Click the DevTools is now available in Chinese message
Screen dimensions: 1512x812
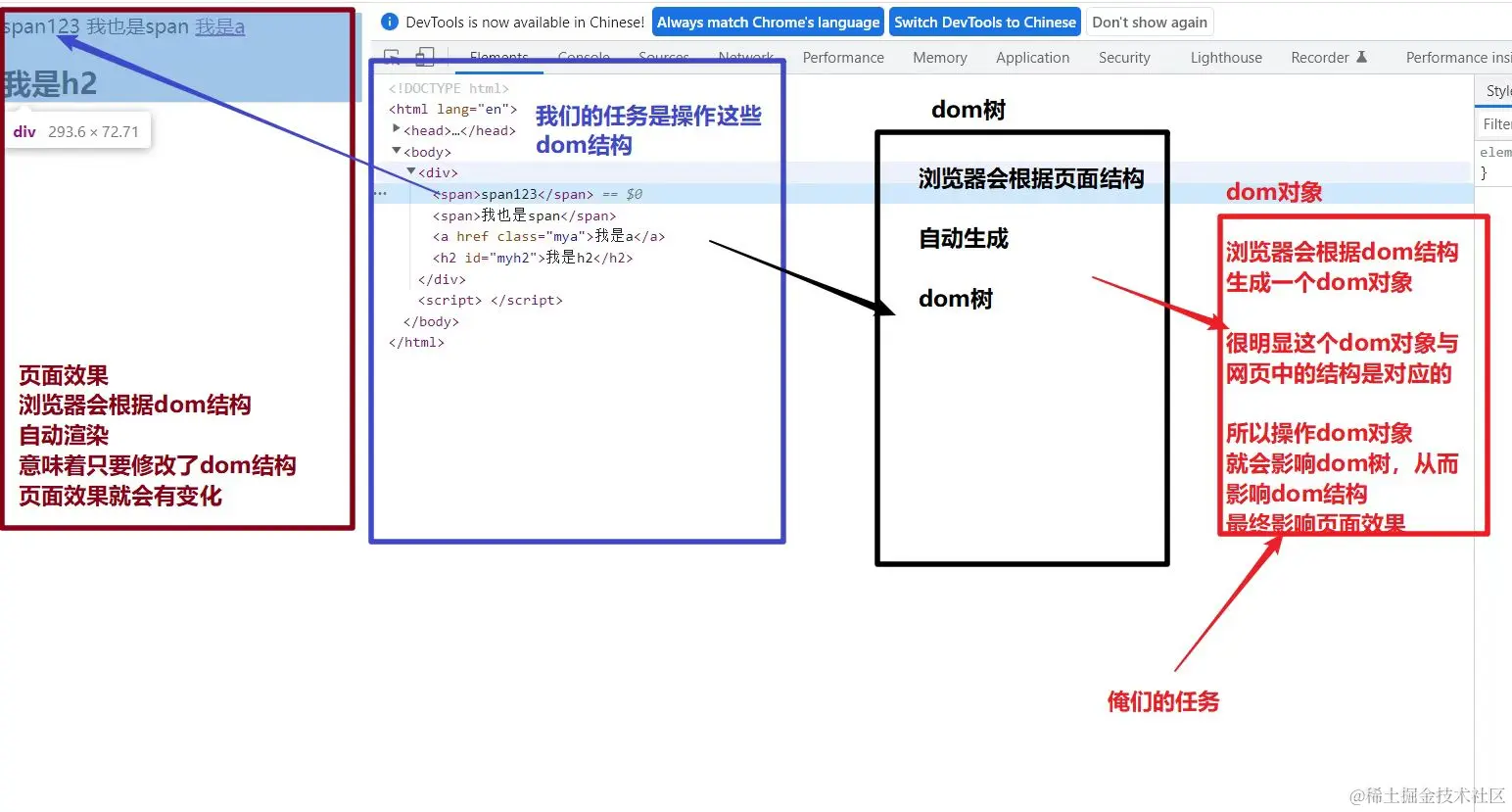525,22
